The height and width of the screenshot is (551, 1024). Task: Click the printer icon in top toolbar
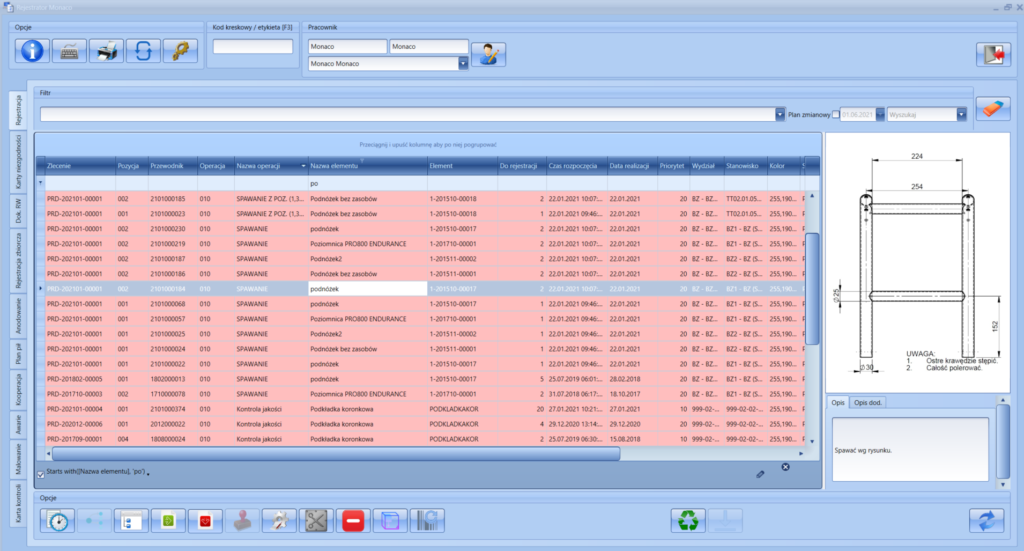[x=105, y=51]
